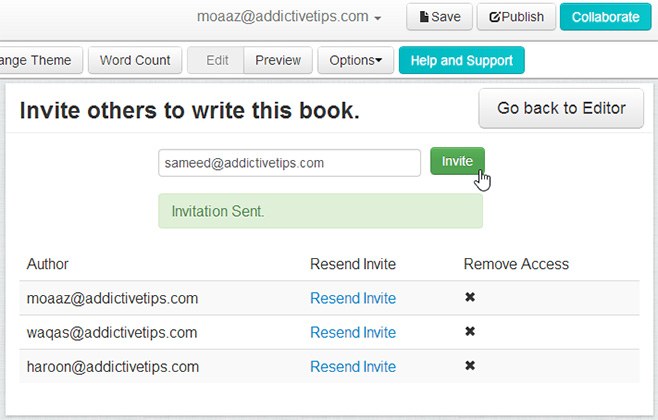
Task: Switch to Preview mode
Action: coord(278,60)
